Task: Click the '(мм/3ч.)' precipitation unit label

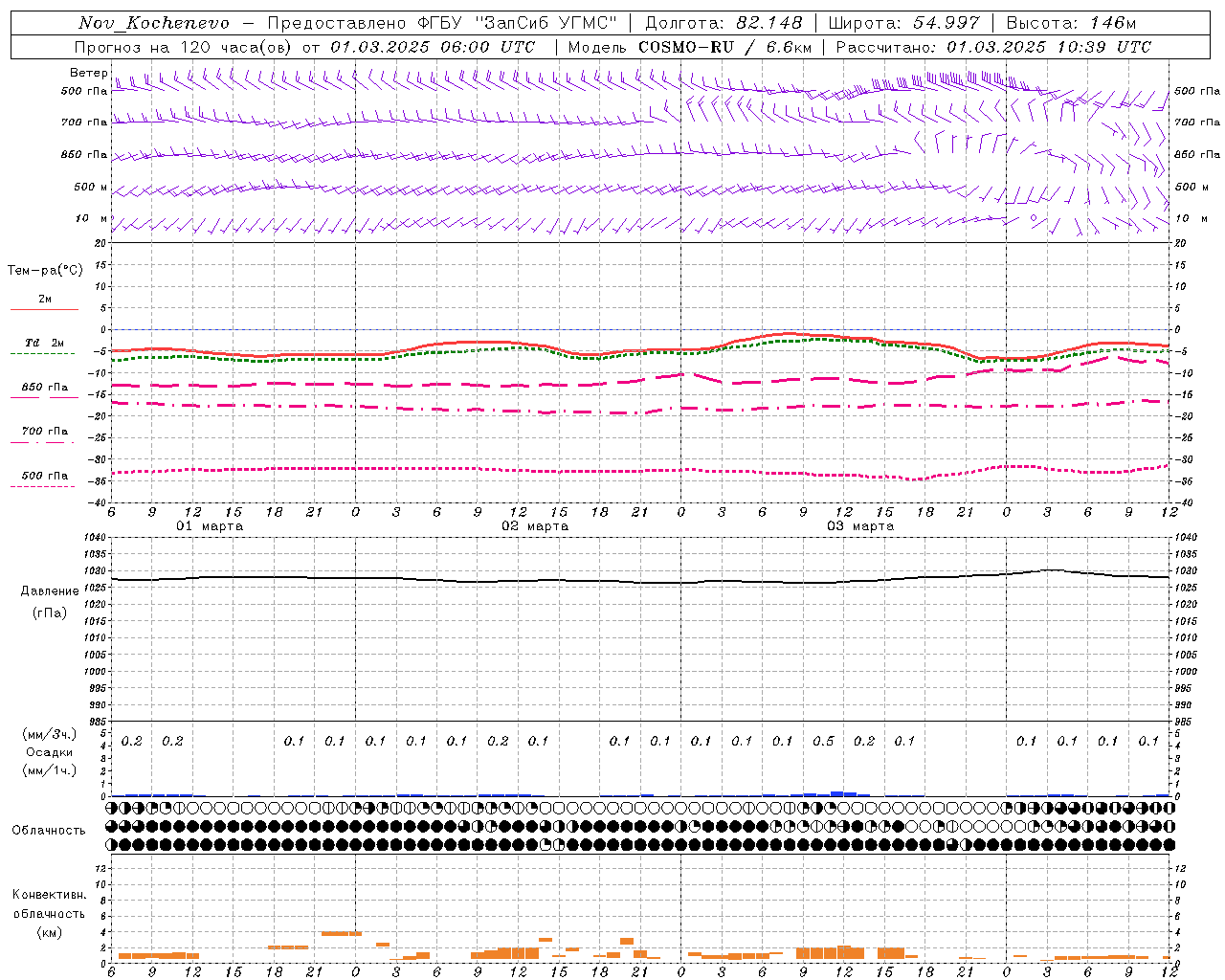Action: click(49, 734)
